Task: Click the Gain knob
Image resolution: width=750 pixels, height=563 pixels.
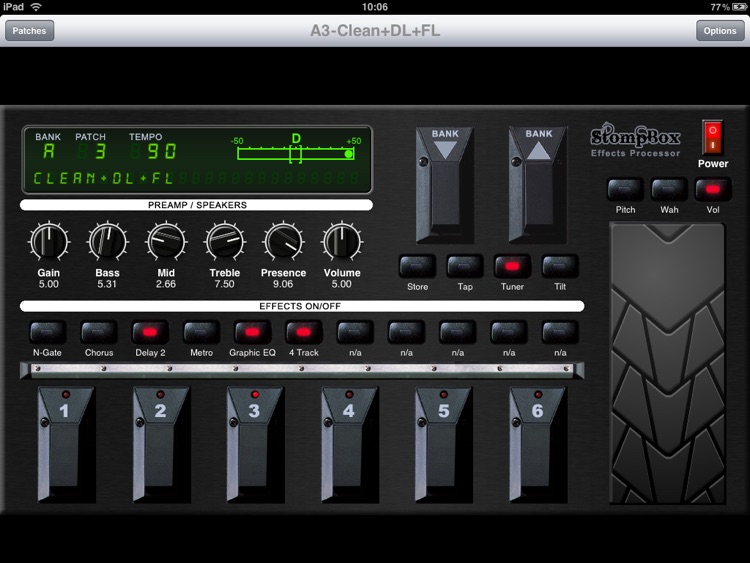Action: coord(49,242)
